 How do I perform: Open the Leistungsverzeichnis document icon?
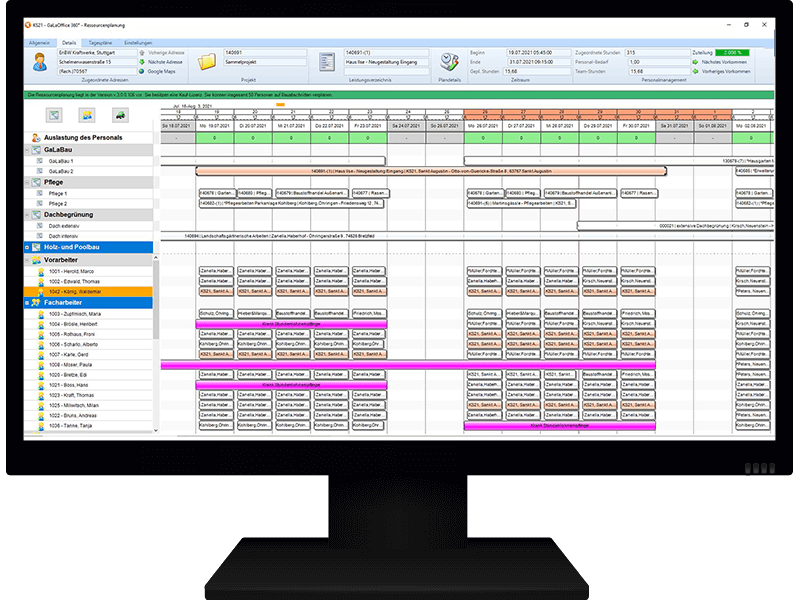coord(327,62)
